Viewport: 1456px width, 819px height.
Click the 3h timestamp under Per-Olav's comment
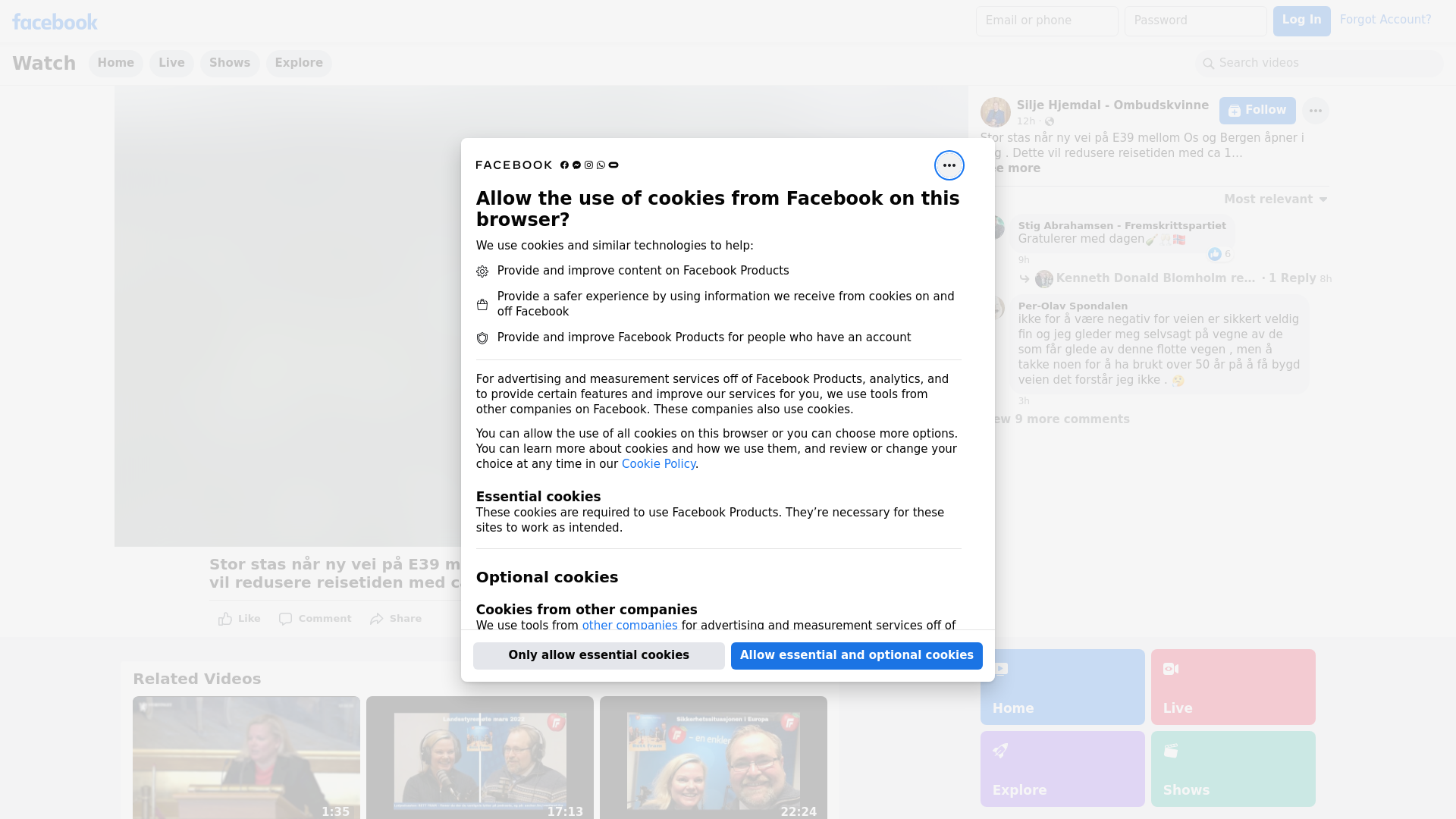click(x=1024, y=401)
